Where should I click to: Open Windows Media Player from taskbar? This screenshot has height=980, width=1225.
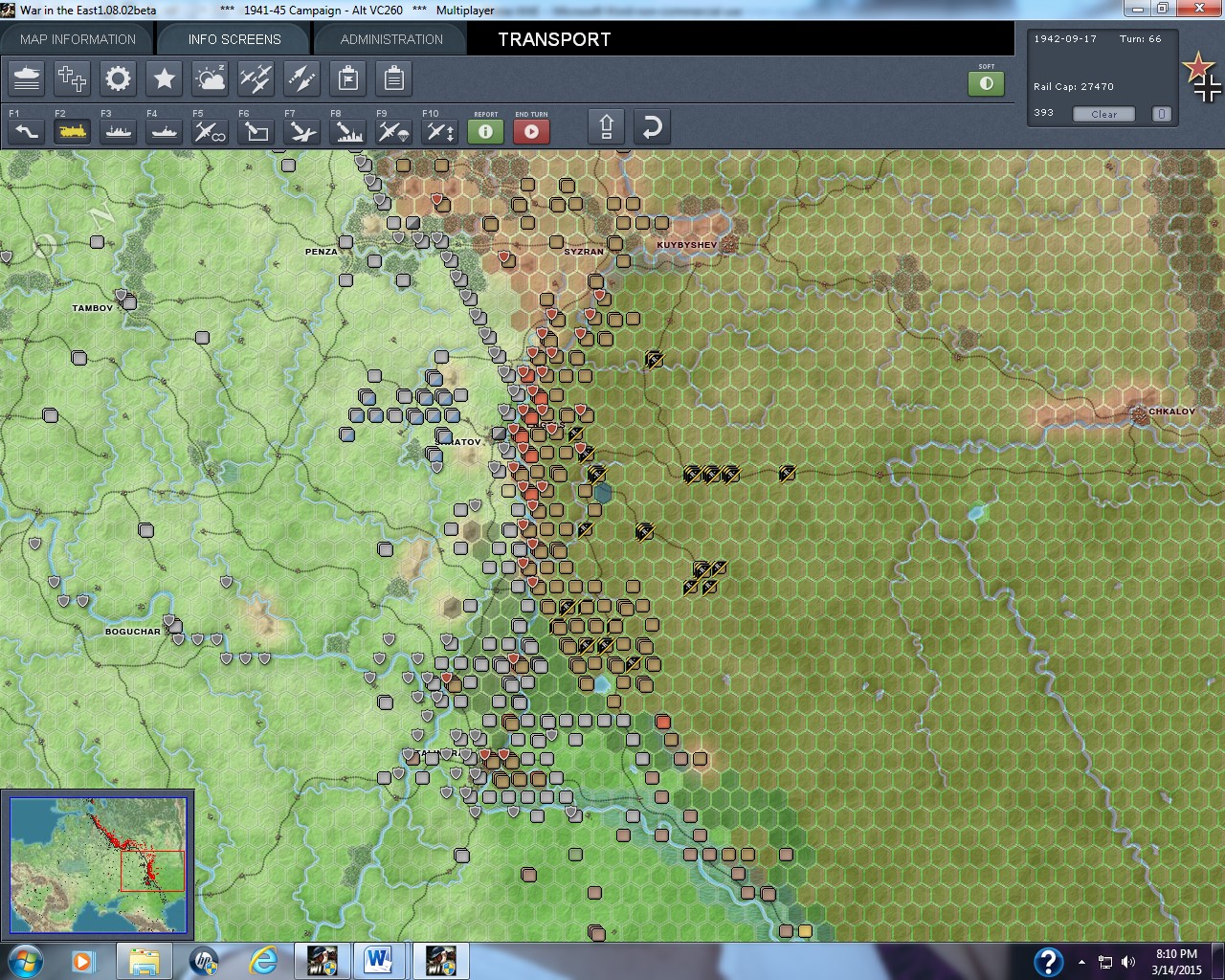83,961
